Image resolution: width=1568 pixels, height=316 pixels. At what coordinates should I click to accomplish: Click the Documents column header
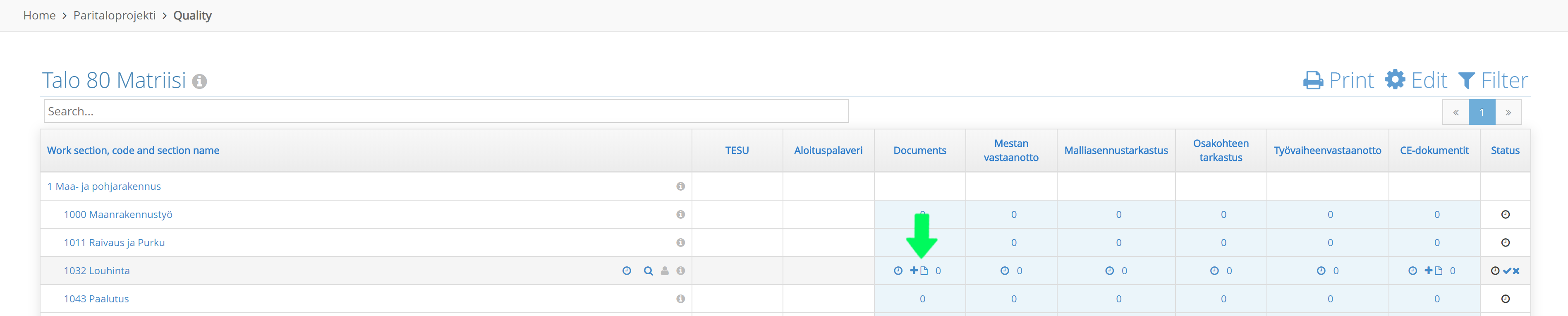[920, 151]
